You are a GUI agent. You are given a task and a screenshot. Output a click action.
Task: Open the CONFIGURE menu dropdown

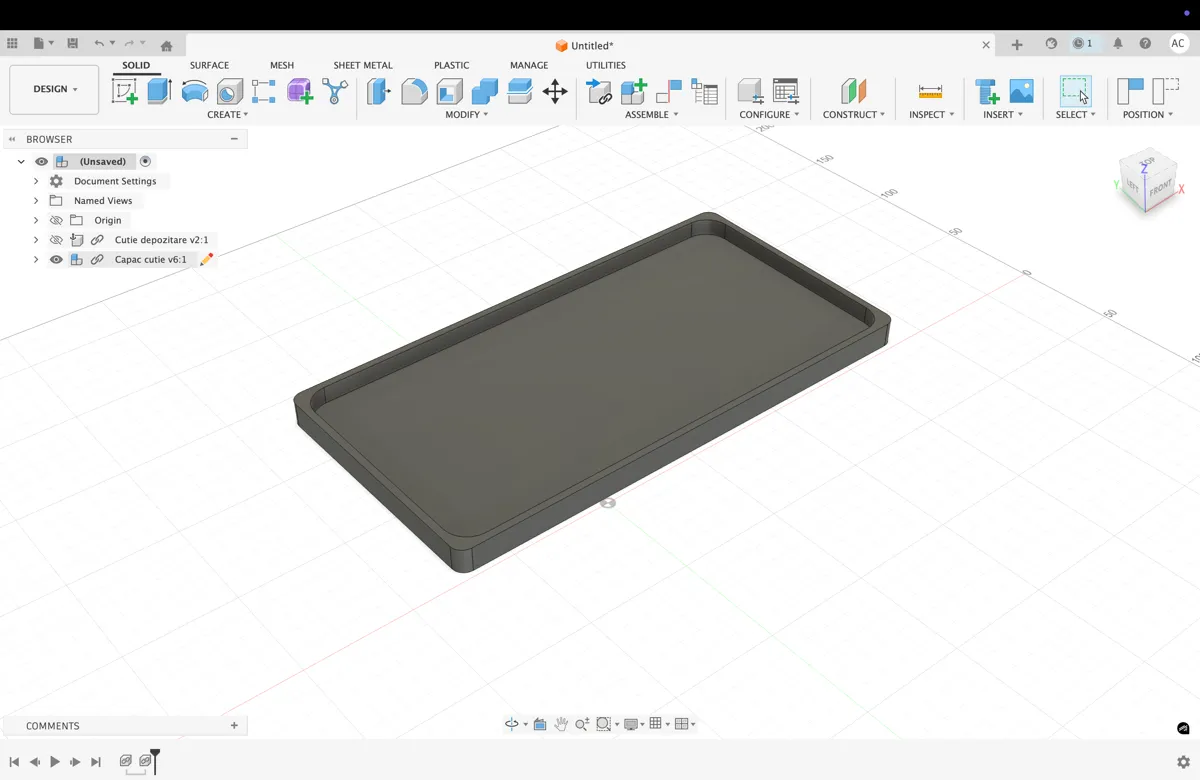769,115
